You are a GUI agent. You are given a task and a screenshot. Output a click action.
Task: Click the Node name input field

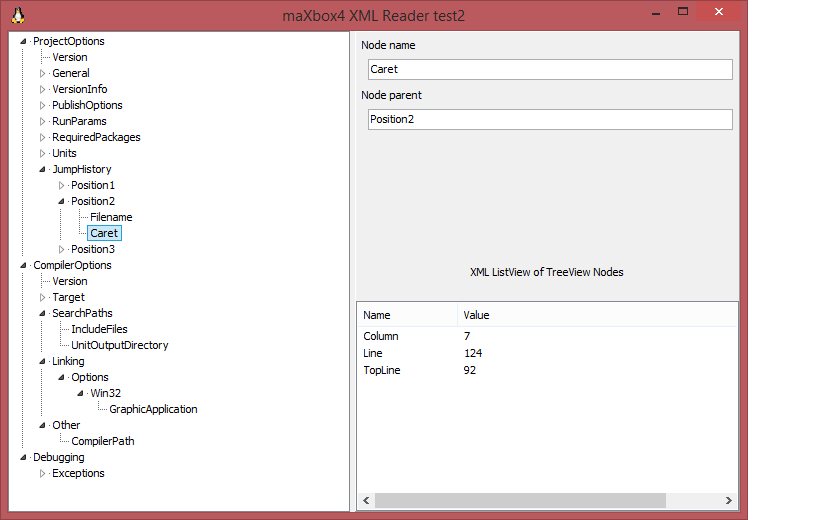click(x=549, y=69)
